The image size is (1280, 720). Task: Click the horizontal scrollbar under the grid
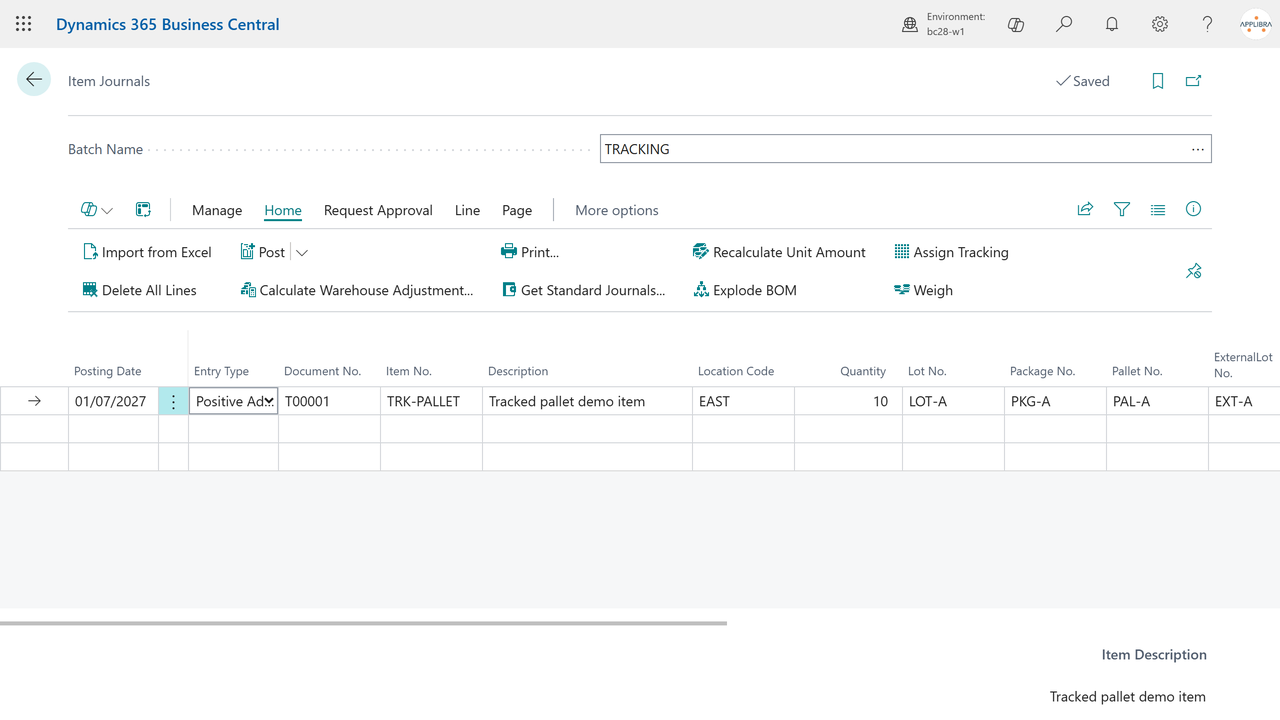(x=363, y=623)
